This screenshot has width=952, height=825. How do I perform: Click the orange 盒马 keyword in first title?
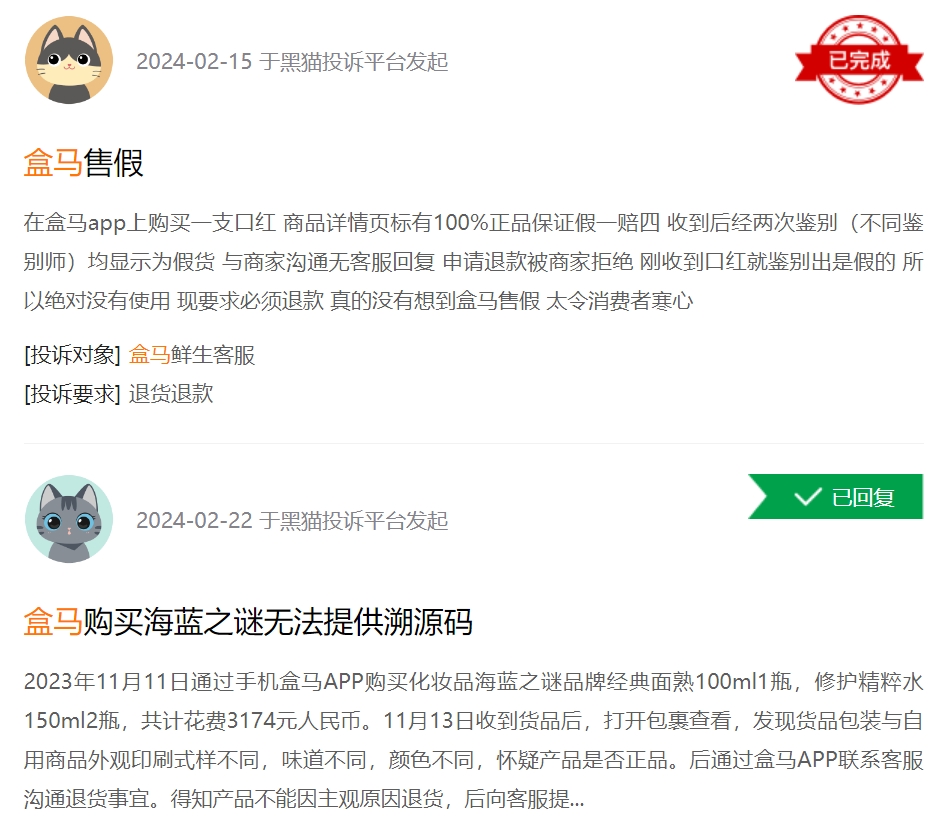click(53, 163)
